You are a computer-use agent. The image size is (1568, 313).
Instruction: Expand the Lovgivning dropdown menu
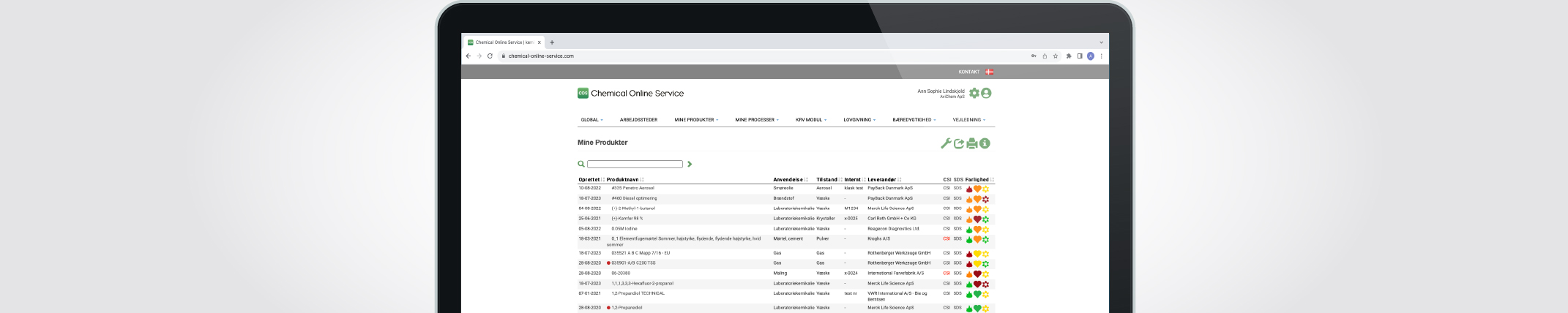pos(859,120)
